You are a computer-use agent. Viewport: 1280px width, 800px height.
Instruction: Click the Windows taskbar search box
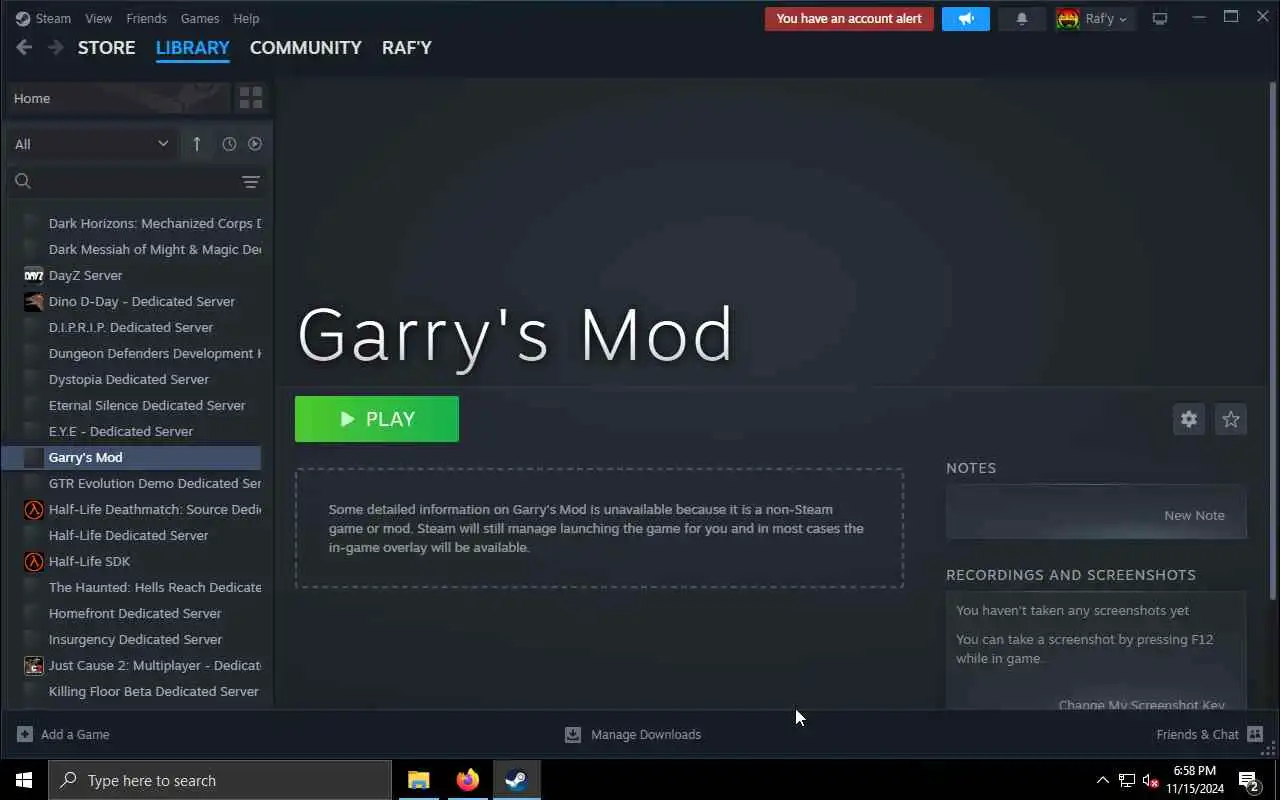pyautogui.click(x=220, y=780)
